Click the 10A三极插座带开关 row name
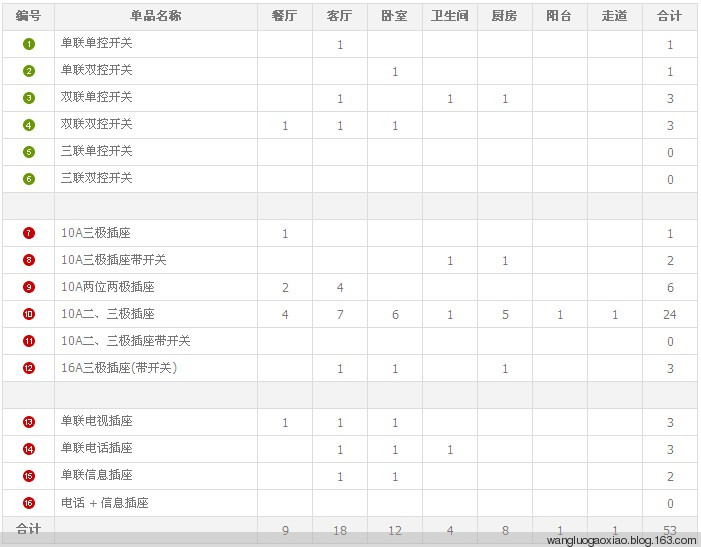Screen dimensions: 701x547 coord(114,260)
